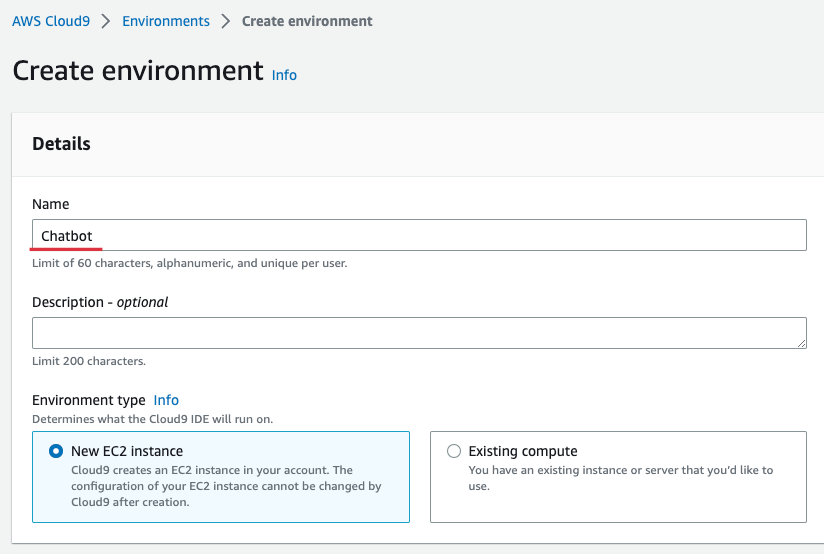Select the New EC2 instance radio button
The width and height of the screenshot is (824, 554).
tap(56, 451)
